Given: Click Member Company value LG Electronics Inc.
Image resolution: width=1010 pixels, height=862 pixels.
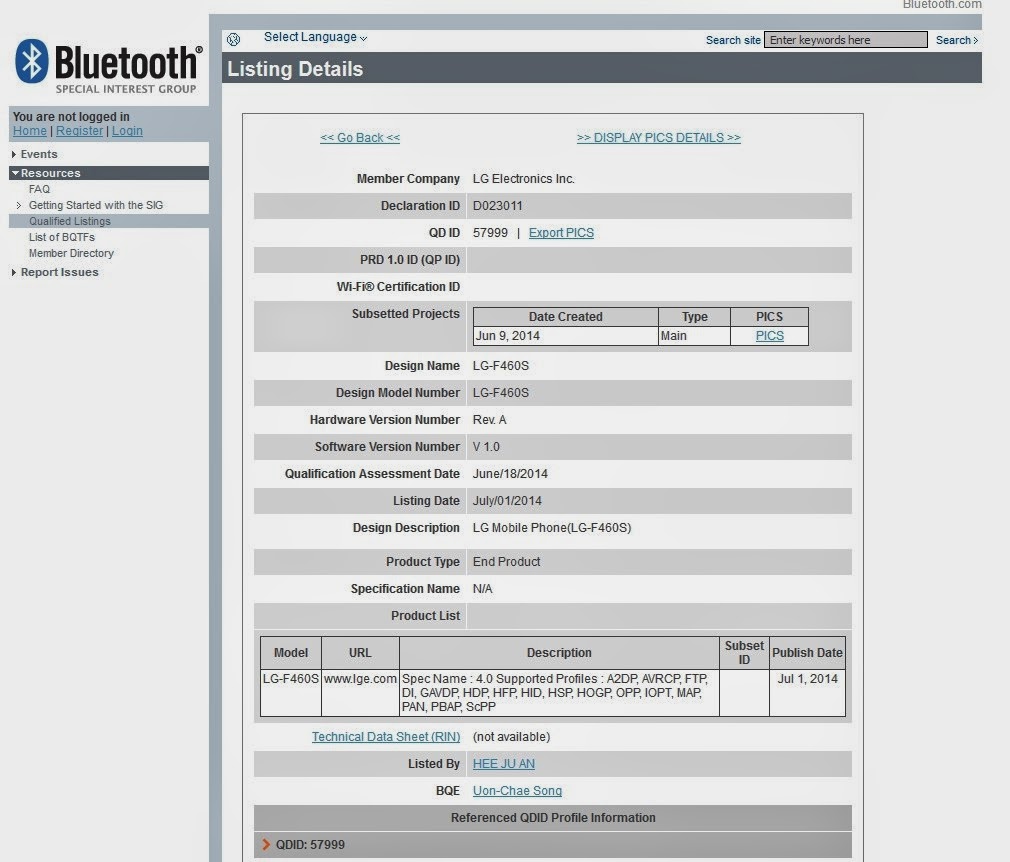Looking at the screenshot, I should pos(524,179).
